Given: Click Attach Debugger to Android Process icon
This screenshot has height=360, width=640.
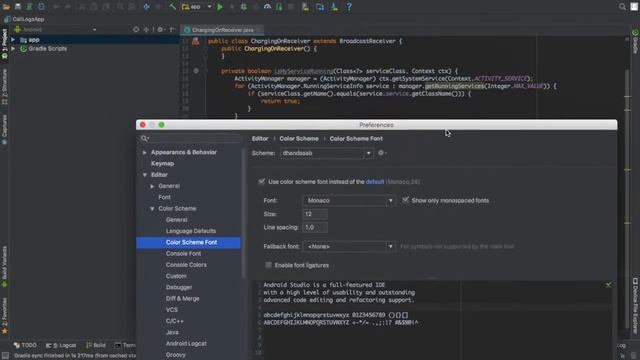Looking at the screenshot, I should (279, 7).
